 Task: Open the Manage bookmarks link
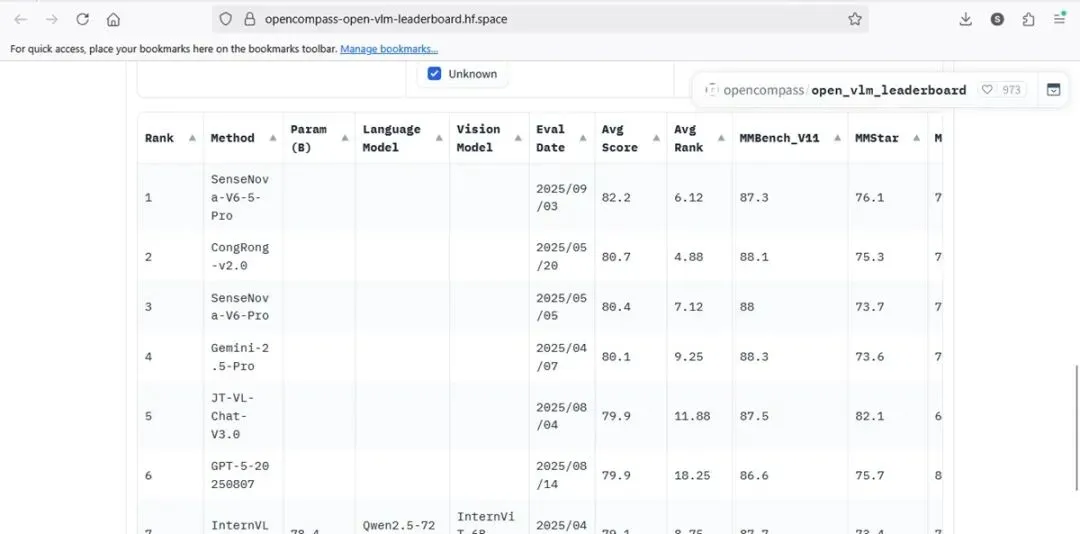389,49
